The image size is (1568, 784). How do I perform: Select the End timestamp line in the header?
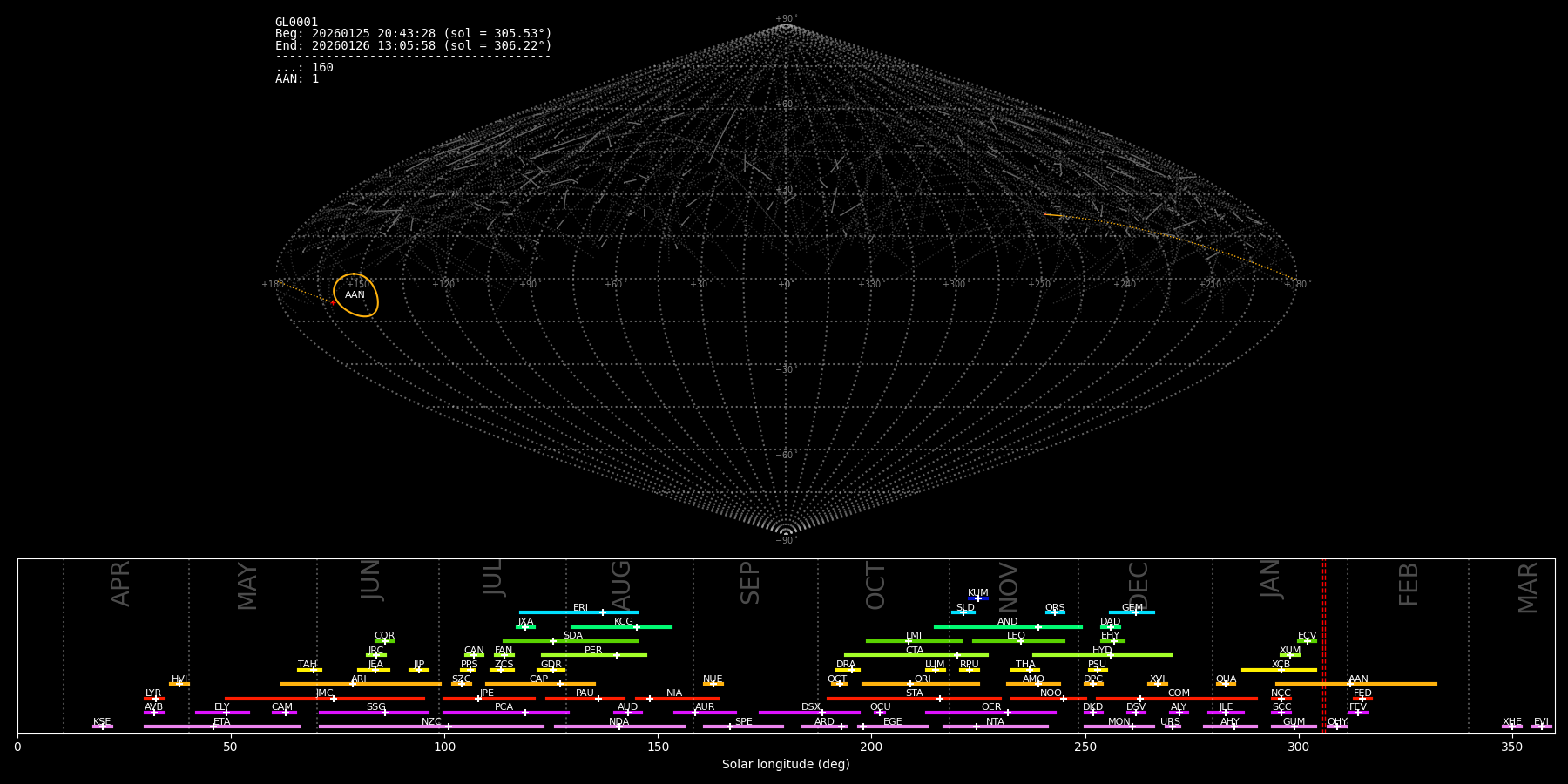tap(414, 45)
